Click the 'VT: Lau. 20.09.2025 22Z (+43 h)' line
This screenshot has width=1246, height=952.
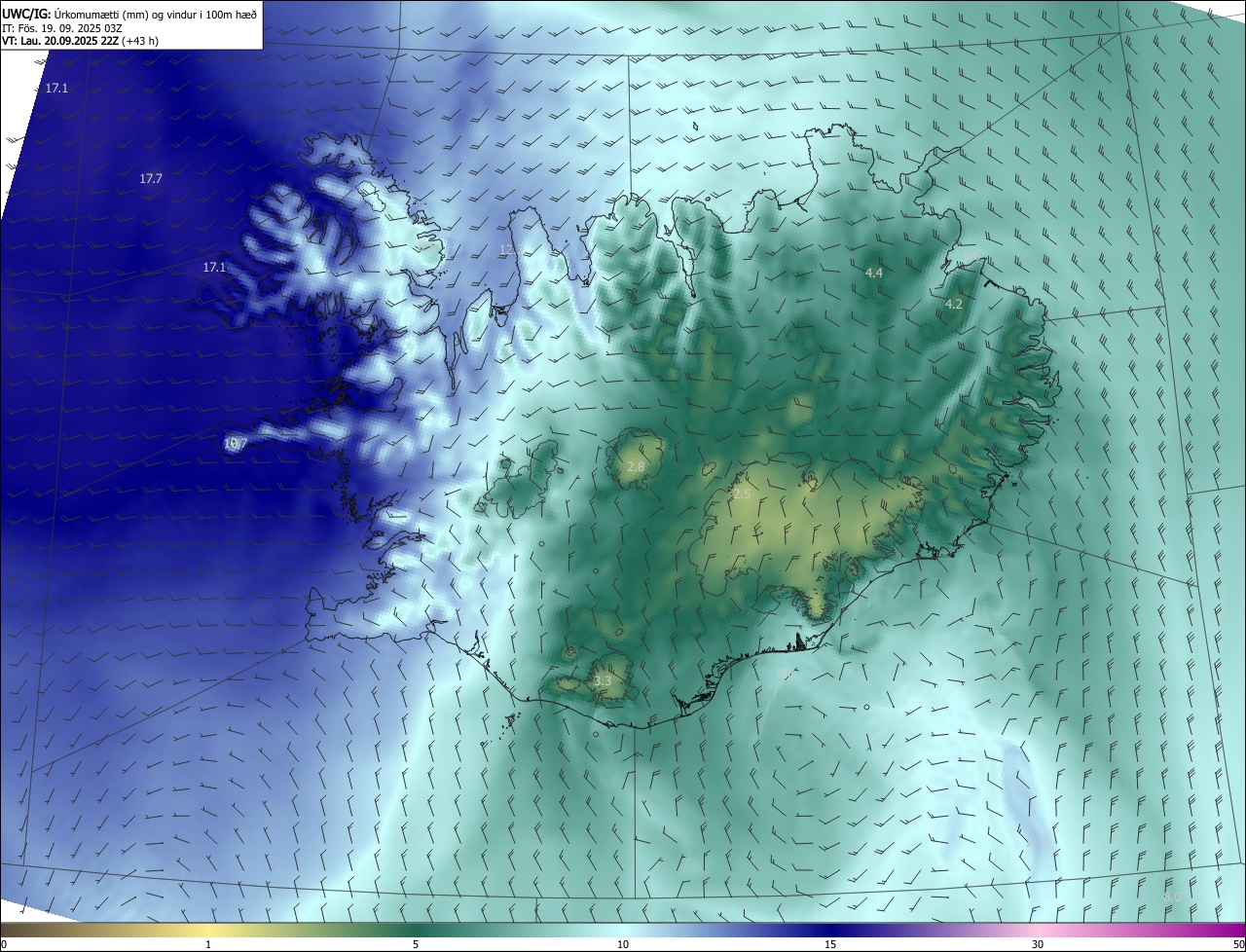tap(81, 41)
